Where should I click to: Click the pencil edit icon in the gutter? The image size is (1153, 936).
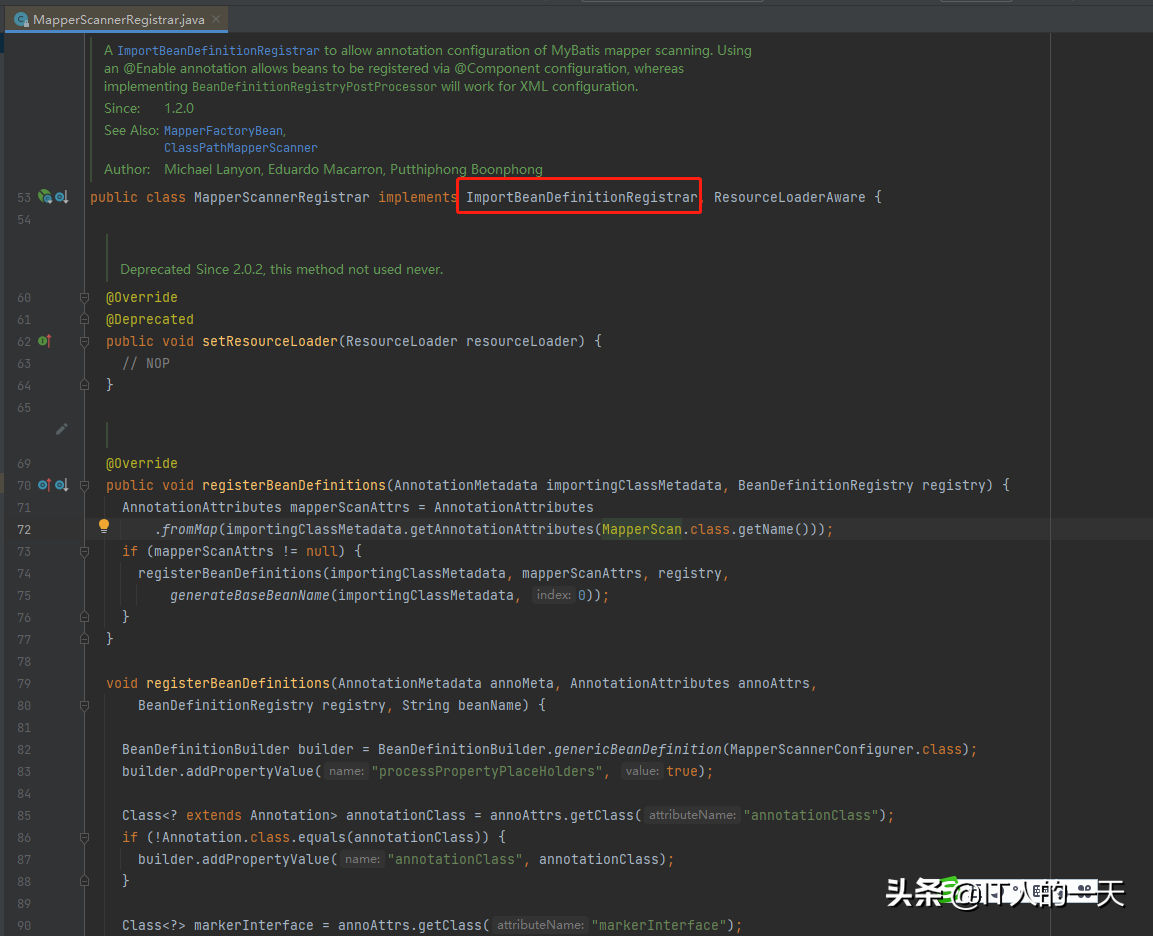click(62, 428)
